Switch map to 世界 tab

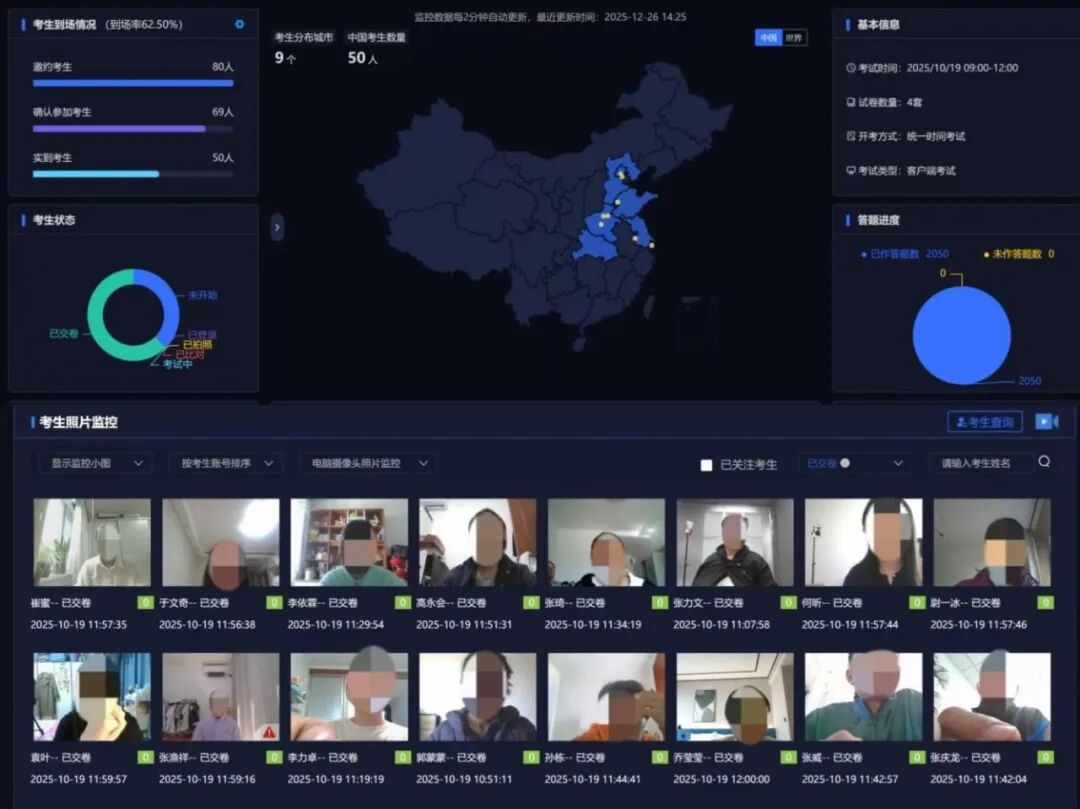(794, 38)
